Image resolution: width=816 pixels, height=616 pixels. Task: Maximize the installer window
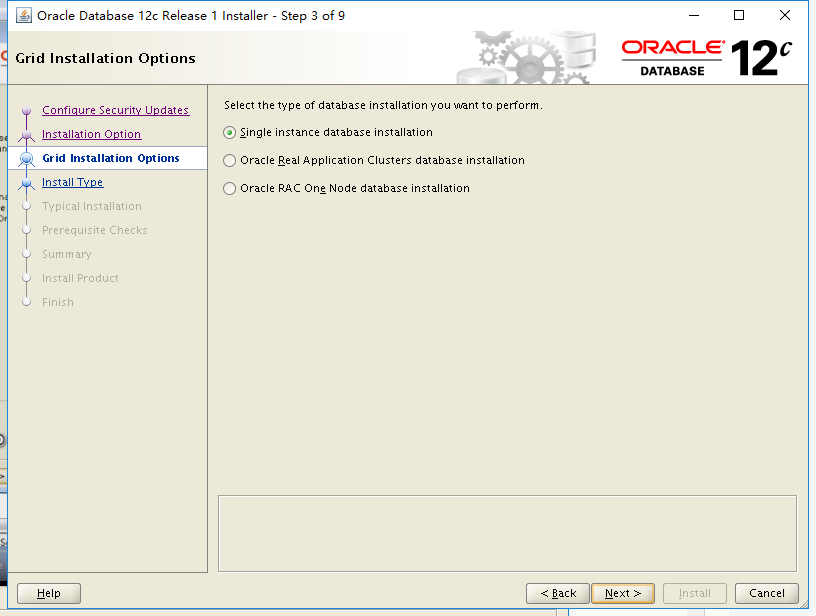tap(739, 16)
